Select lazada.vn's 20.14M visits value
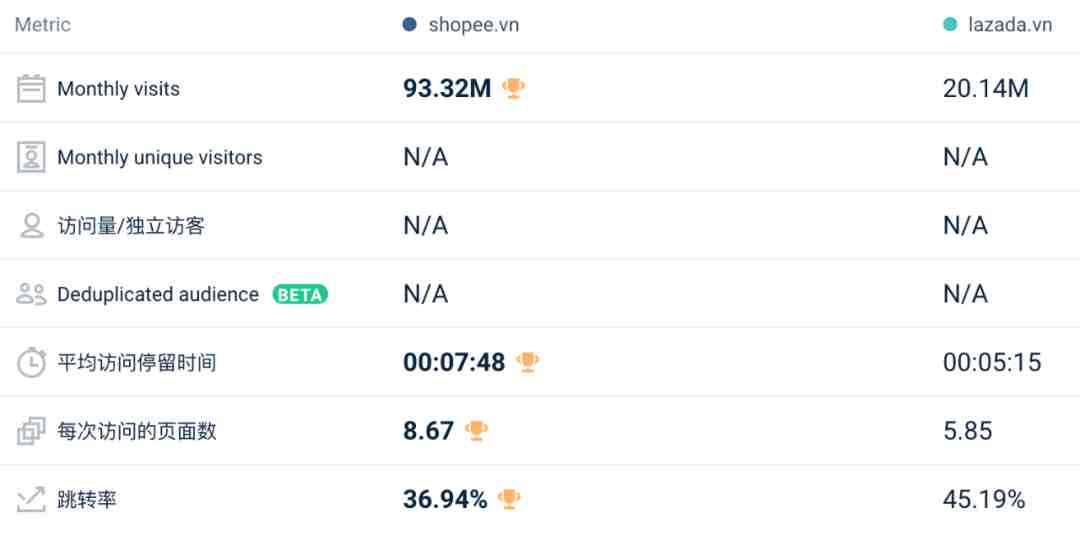 pyautogui.click(x=986, y=89)
